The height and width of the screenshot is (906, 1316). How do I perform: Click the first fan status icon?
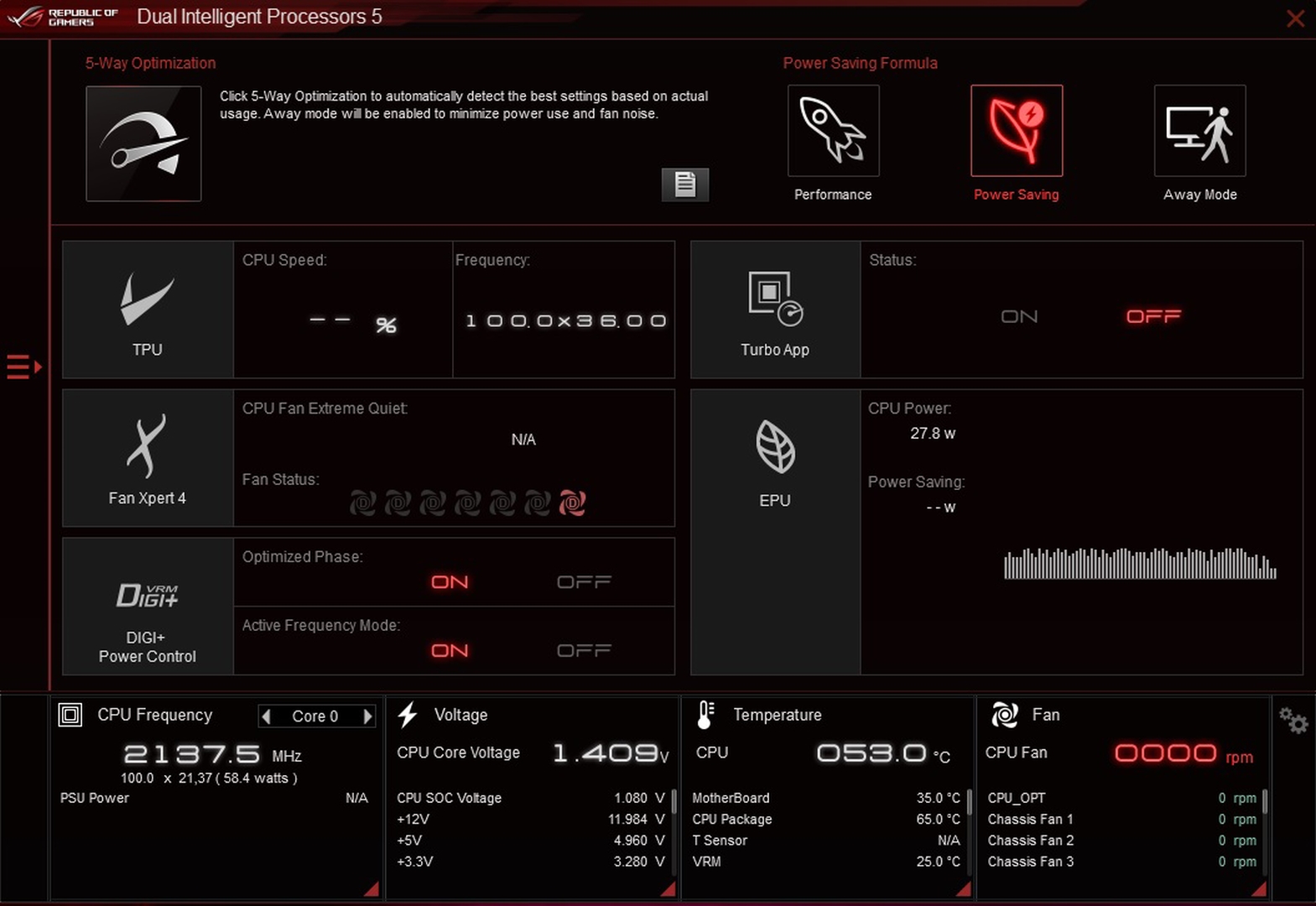pyautogui.click(x=362, y=502)
